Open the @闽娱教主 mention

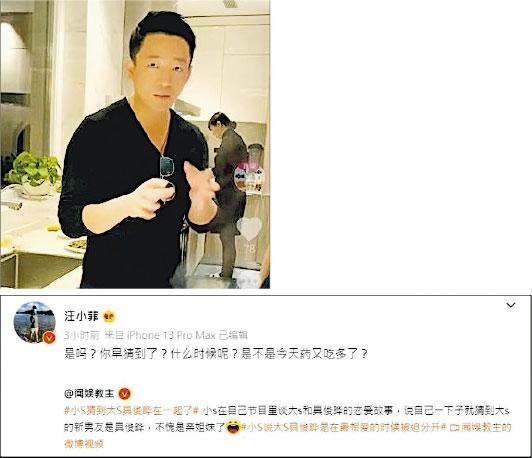pos(89,393)
